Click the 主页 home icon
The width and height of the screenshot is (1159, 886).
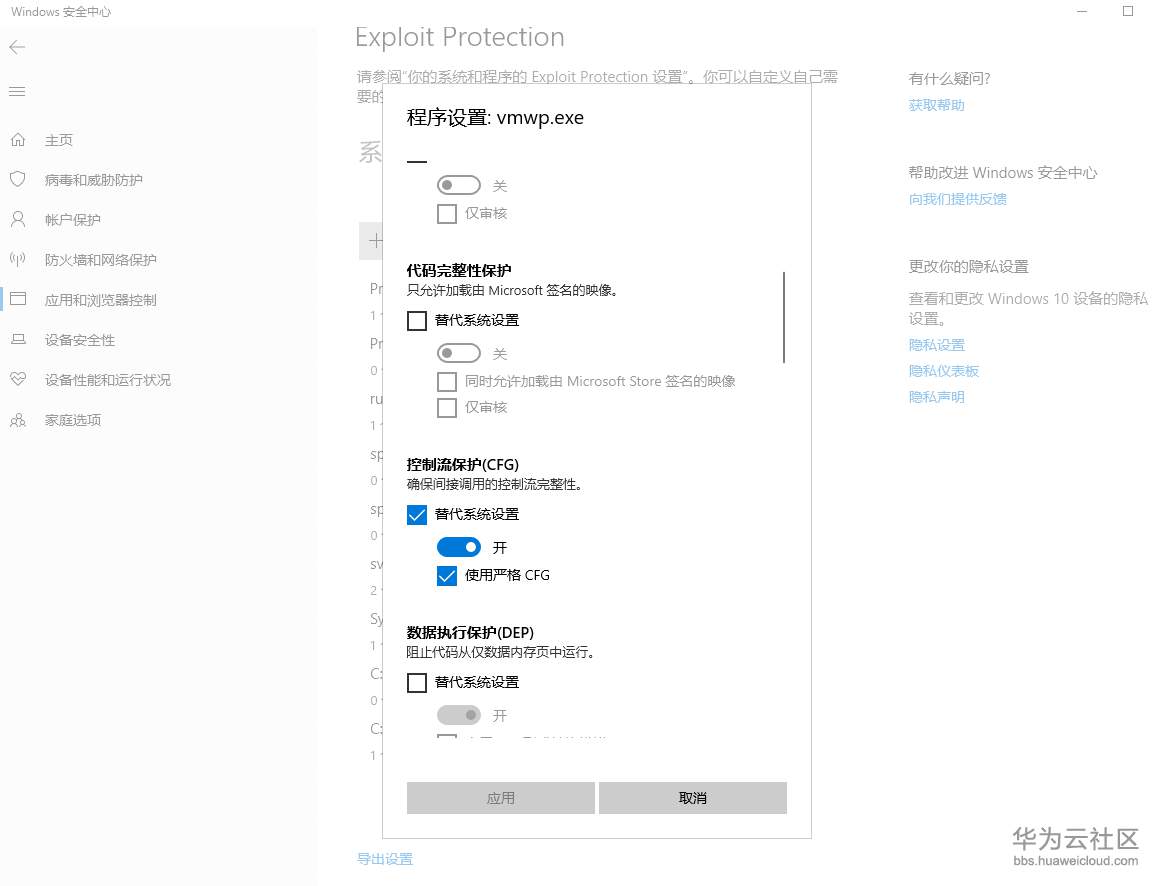[17, 140]
